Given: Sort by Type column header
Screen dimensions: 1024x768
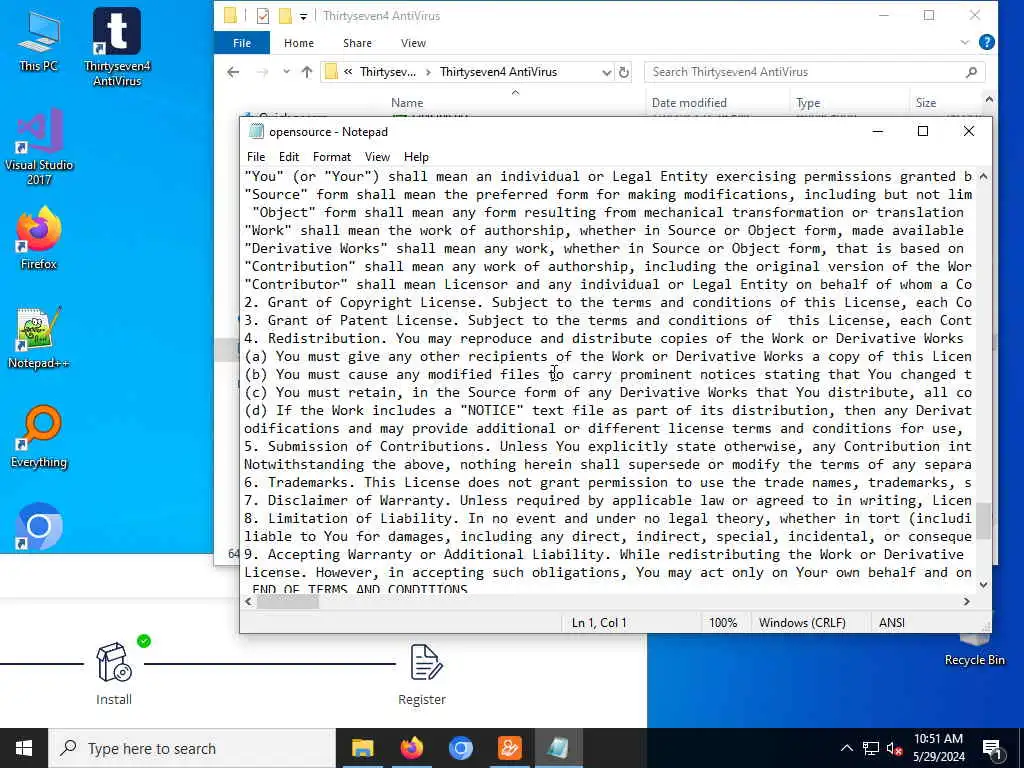Looking at the screenshot, I should point(808,103).
